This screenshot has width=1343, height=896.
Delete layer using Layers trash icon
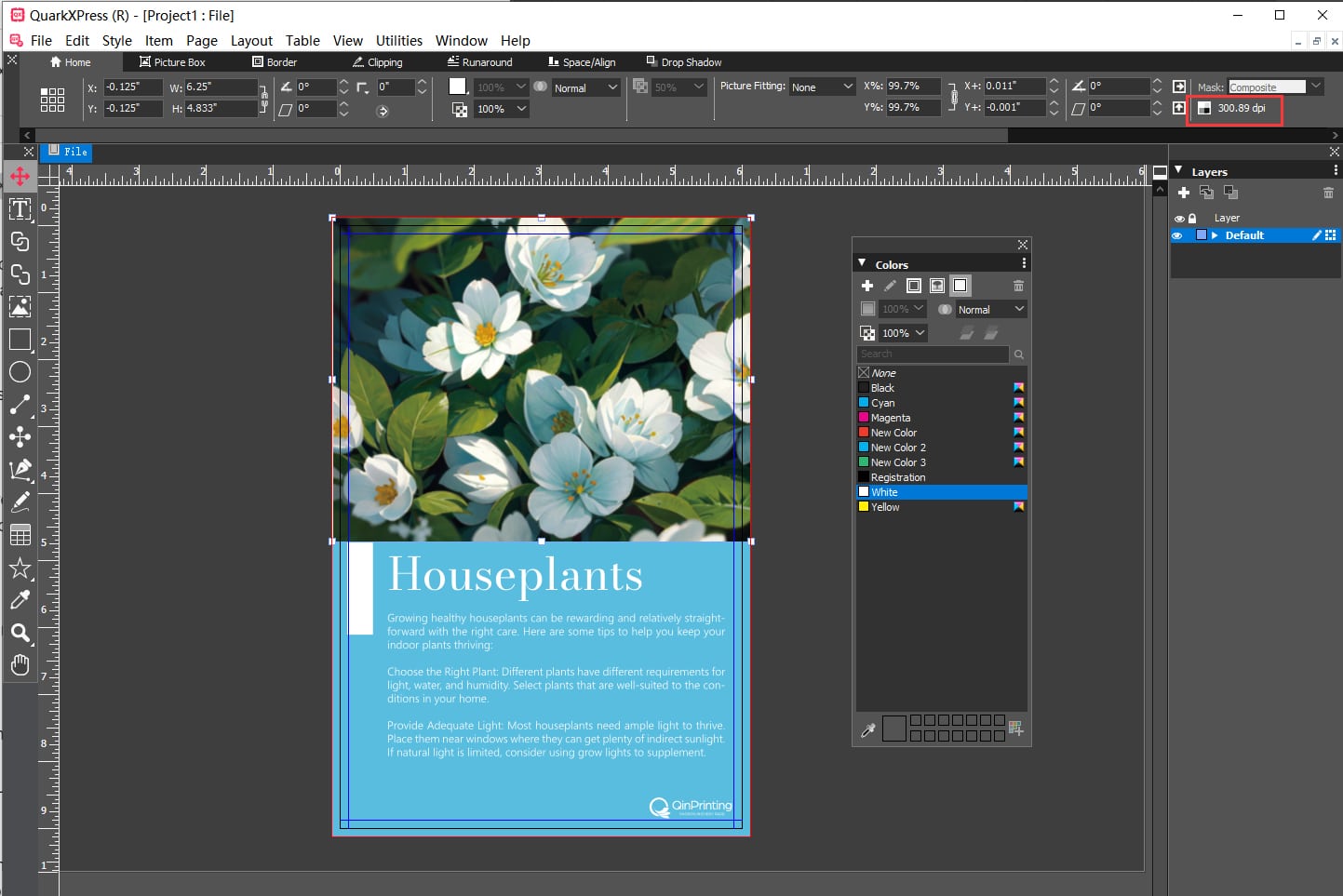click(1328, 193)
